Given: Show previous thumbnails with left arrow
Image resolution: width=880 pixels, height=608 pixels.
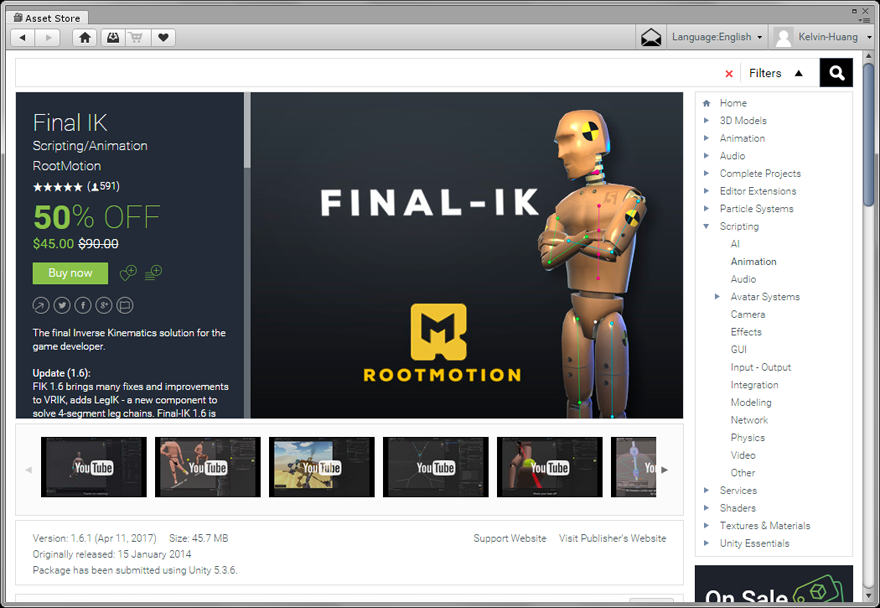Looking at the screenshot, I should point(28,470).
